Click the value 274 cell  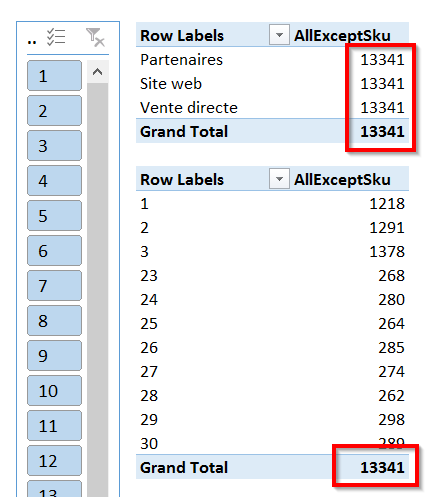point(391,372)
